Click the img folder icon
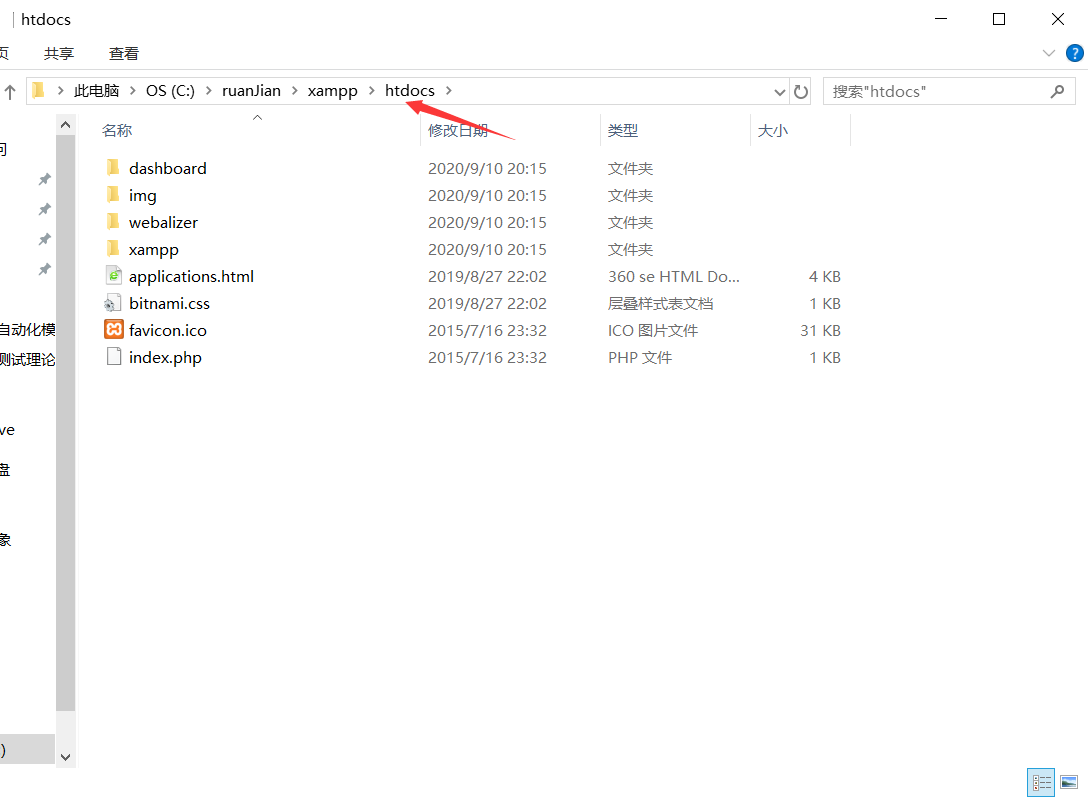 (x=113, y=194)
